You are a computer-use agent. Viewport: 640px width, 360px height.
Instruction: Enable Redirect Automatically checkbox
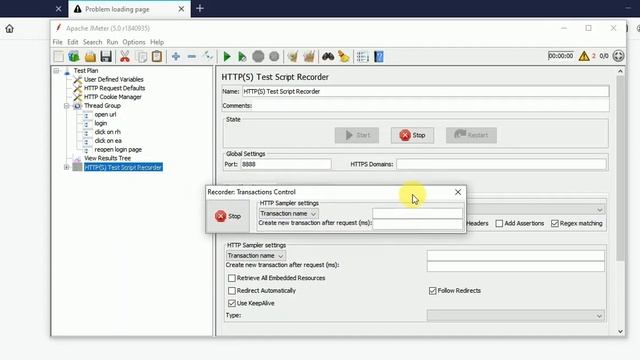(232, 291)
